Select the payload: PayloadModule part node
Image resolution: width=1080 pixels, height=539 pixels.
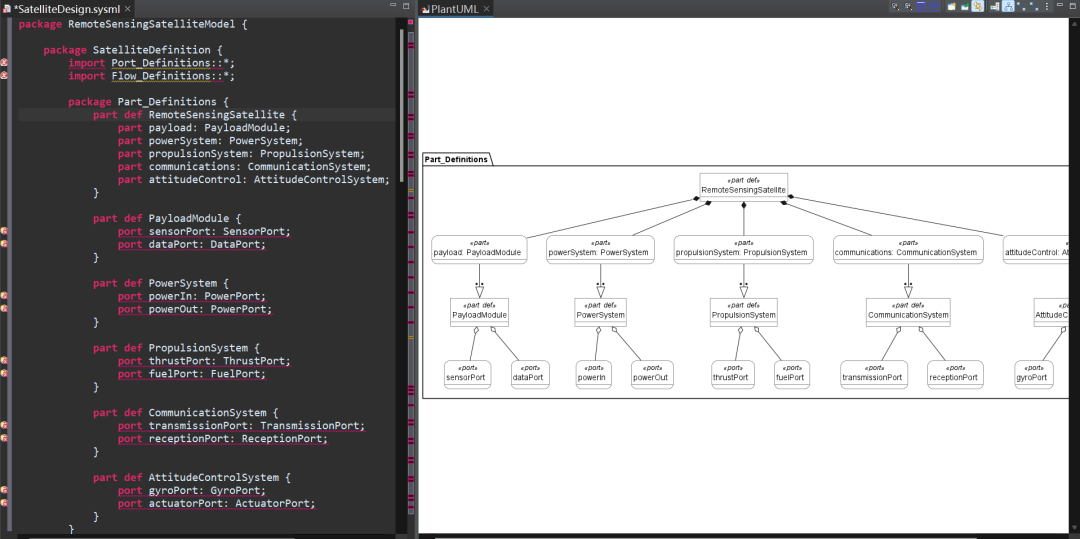(x=479, y=249)
